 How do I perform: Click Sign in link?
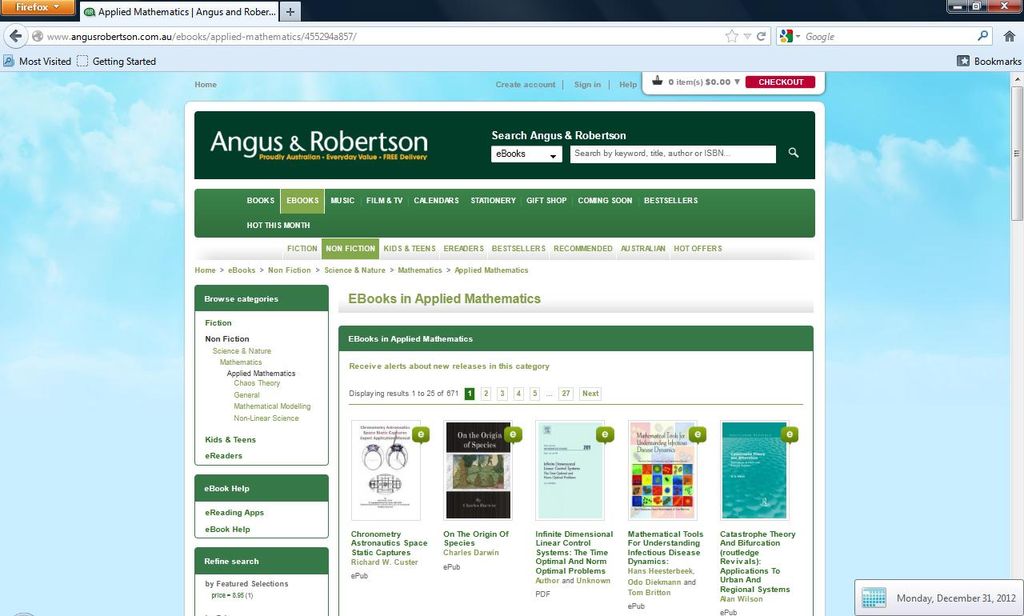click(587, 84)
